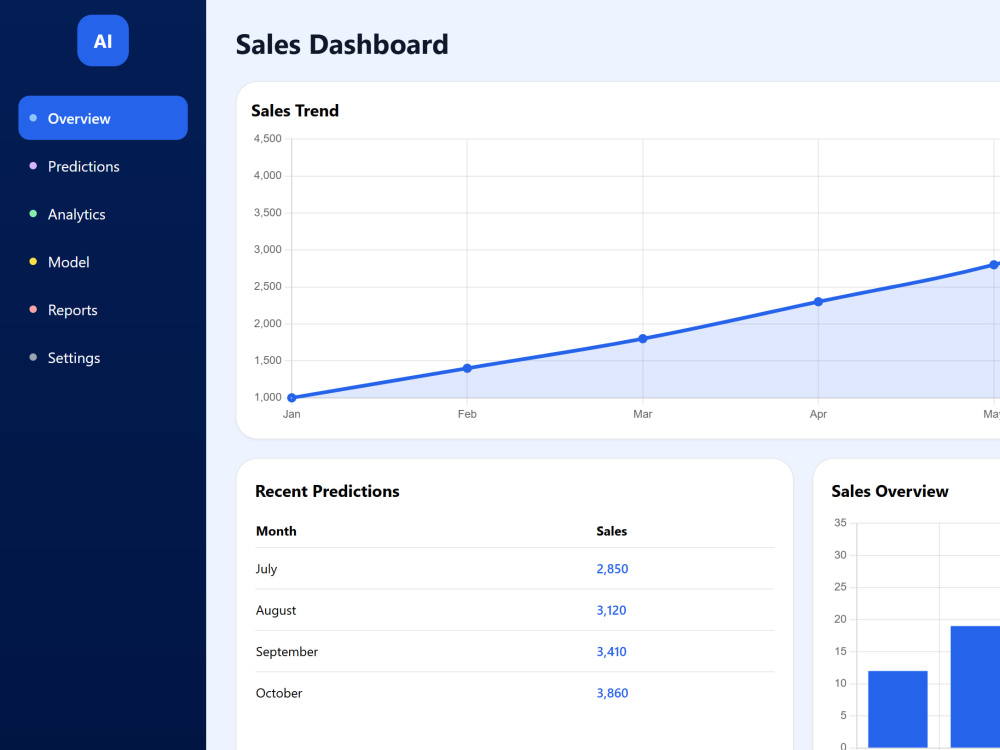Select the August row label

pos(276,610)
